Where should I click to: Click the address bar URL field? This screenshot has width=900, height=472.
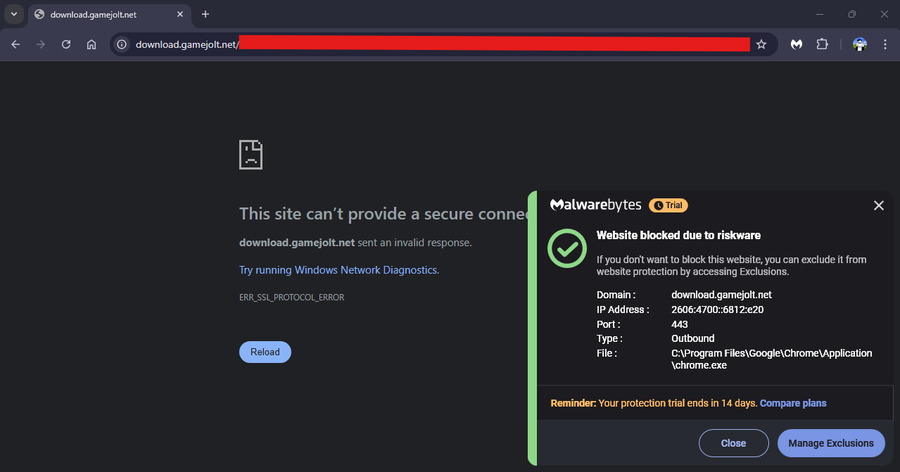pyautogui.click(x=442, y=44)
